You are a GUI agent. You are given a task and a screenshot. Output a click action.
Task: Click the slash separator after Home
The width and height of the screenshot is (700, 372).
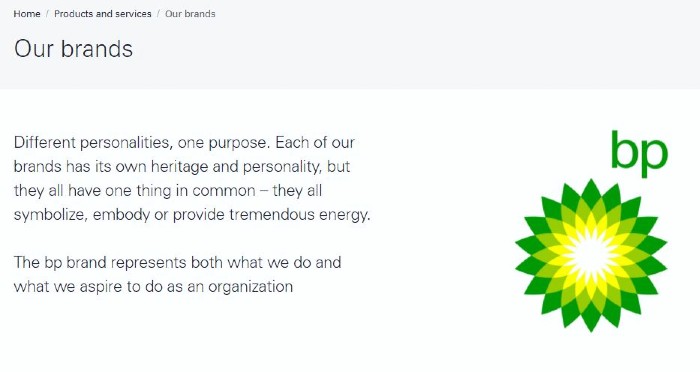[x=47, y=14]
